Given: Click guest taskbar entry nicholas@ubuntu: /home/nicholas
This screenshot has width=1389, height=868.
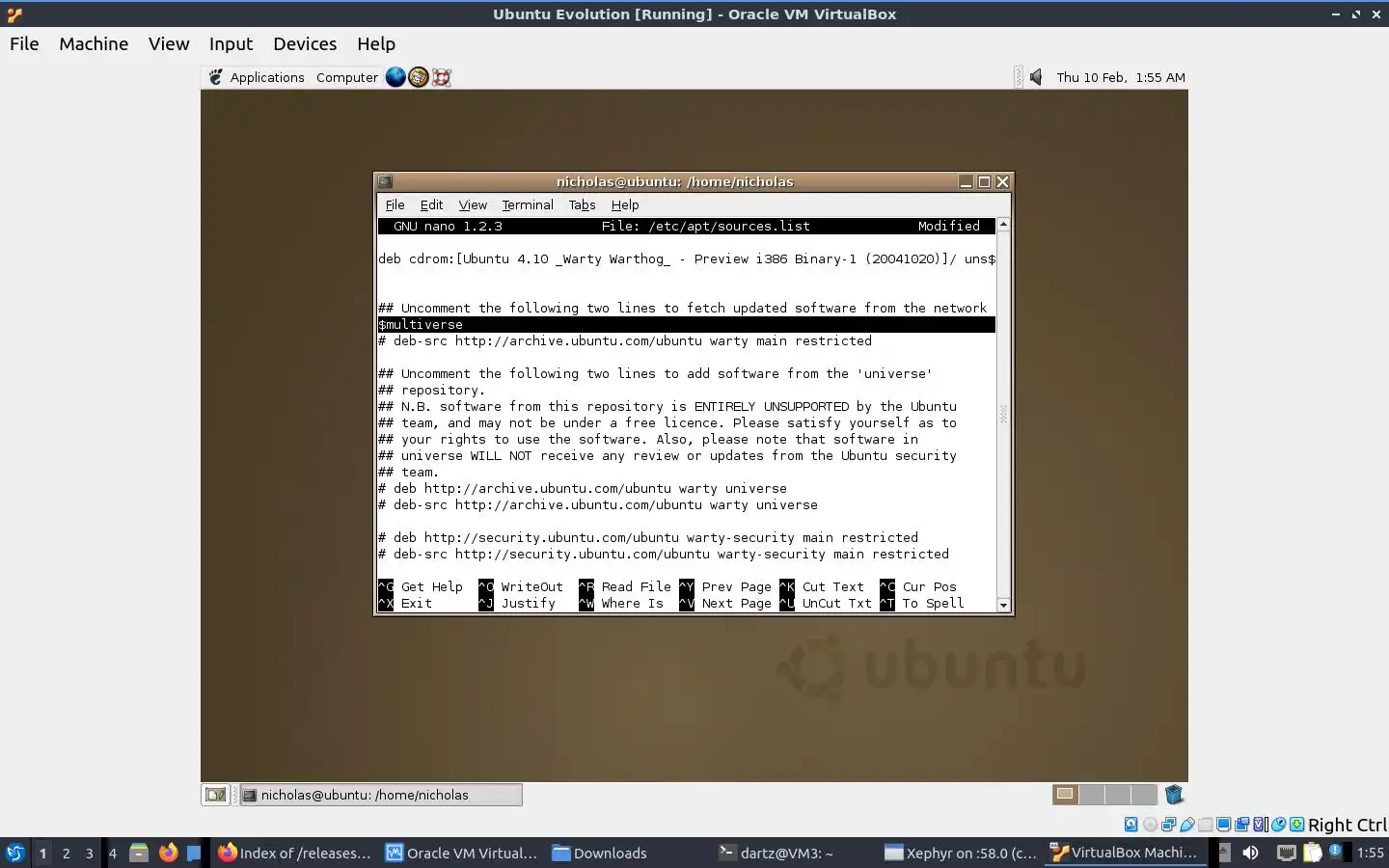Looking at the screenshot, I should [381, 795].
